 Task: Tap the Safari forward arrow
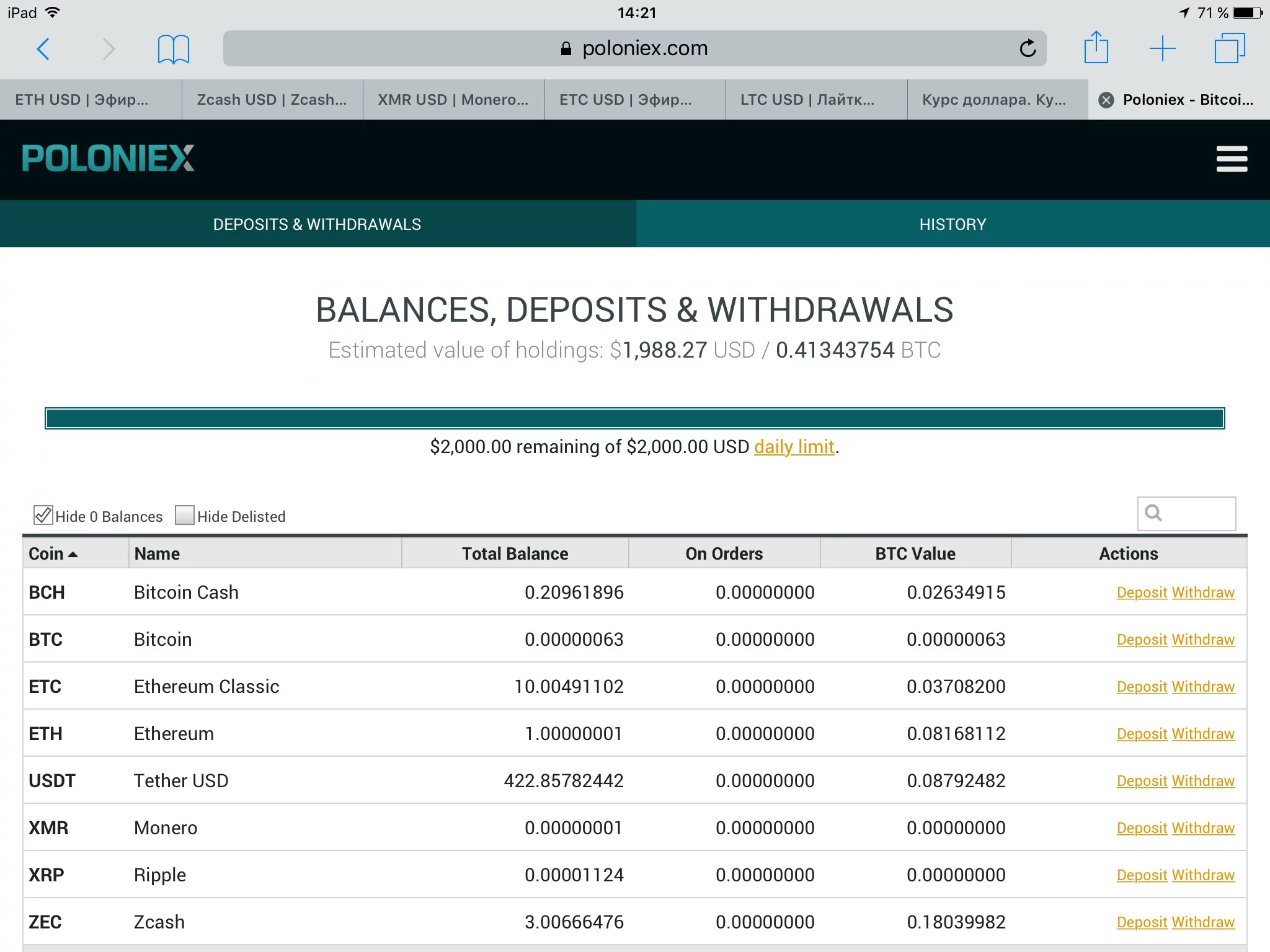(109, 48)
